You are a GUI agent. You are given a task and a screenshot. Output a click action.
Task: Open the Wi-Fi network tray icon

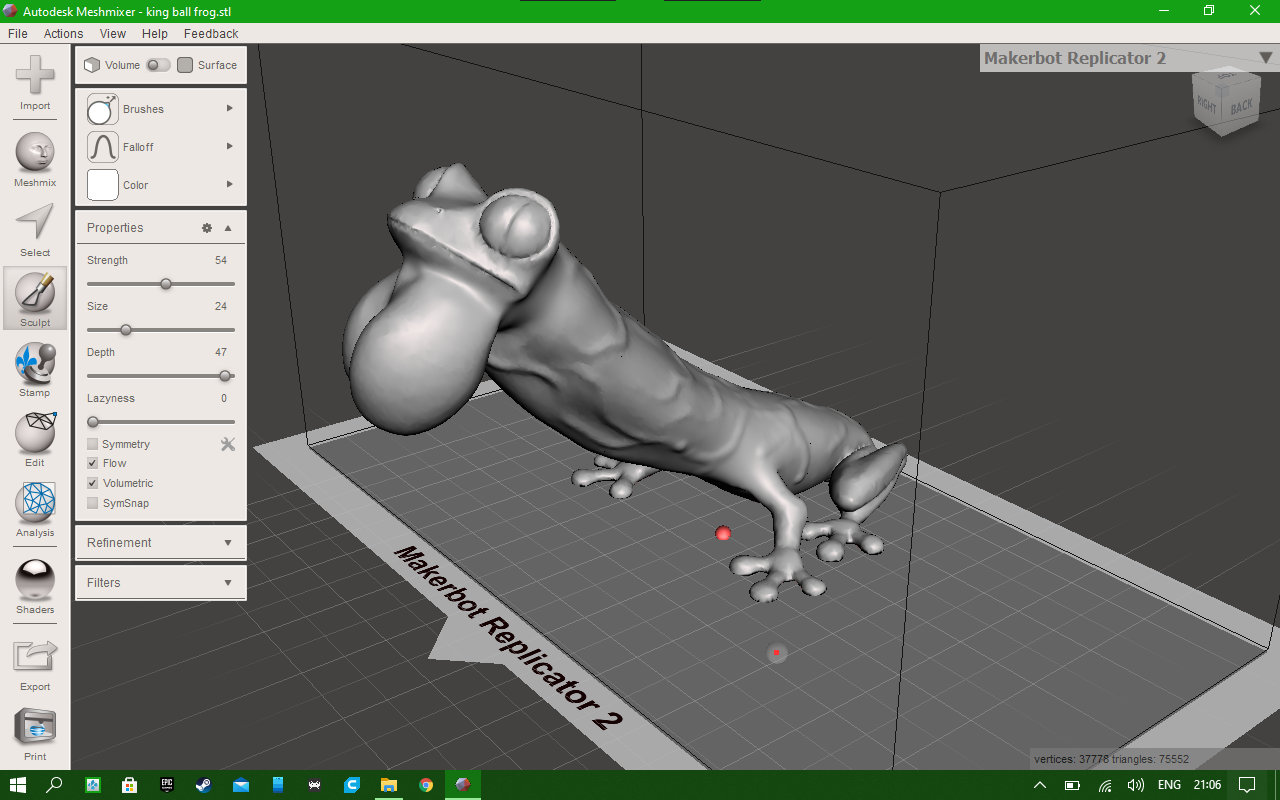tap(1105, 785)
